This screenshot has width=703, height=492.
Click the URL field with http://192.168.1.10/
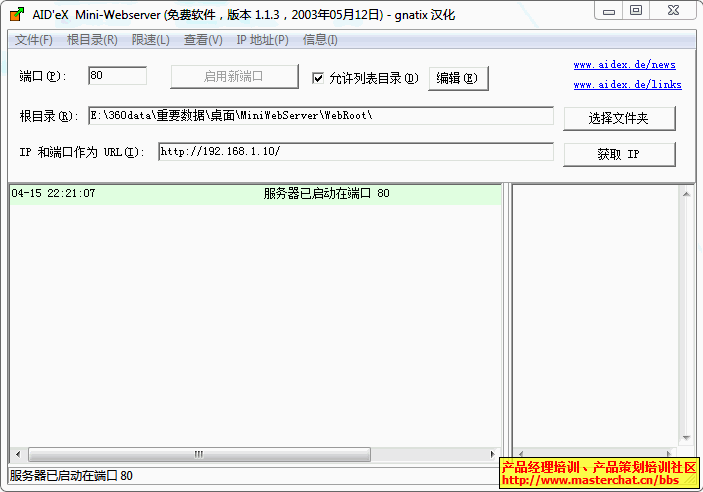point(356,152)
